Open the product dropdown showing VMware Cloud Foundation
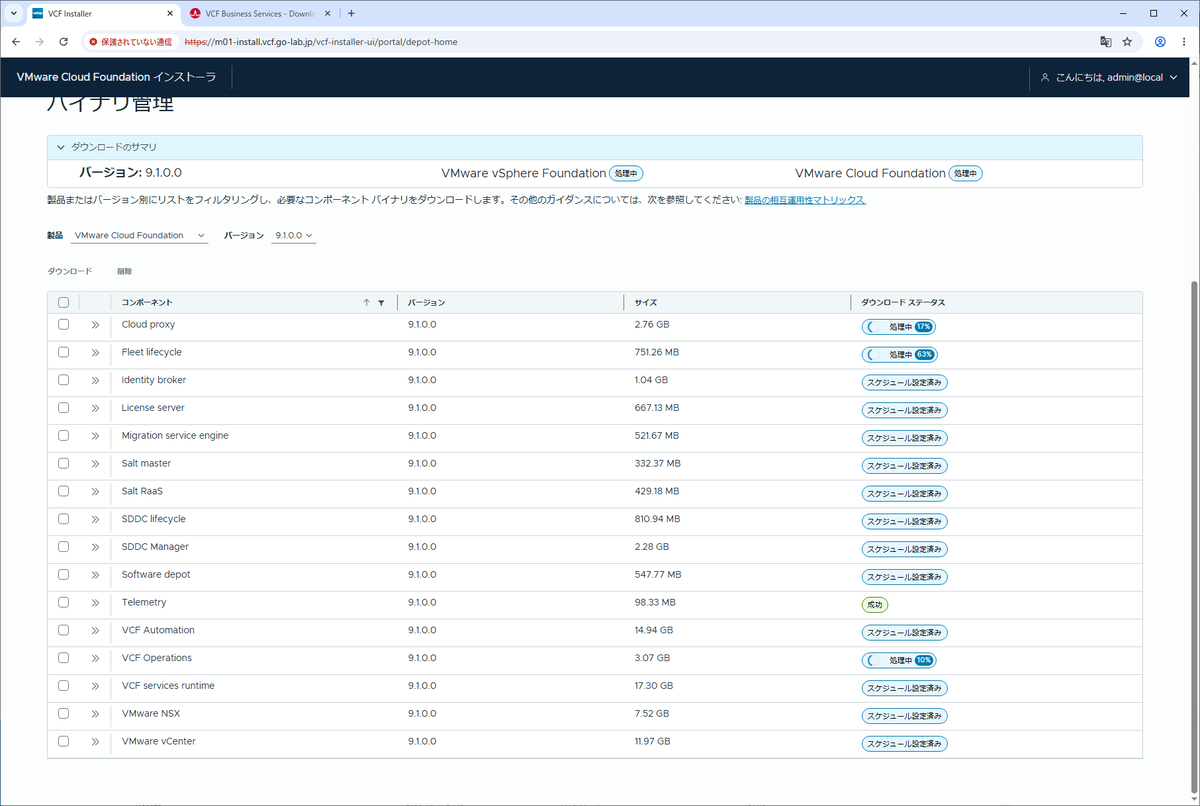Viewport: 1200px width, 806px height. [140, 236]
